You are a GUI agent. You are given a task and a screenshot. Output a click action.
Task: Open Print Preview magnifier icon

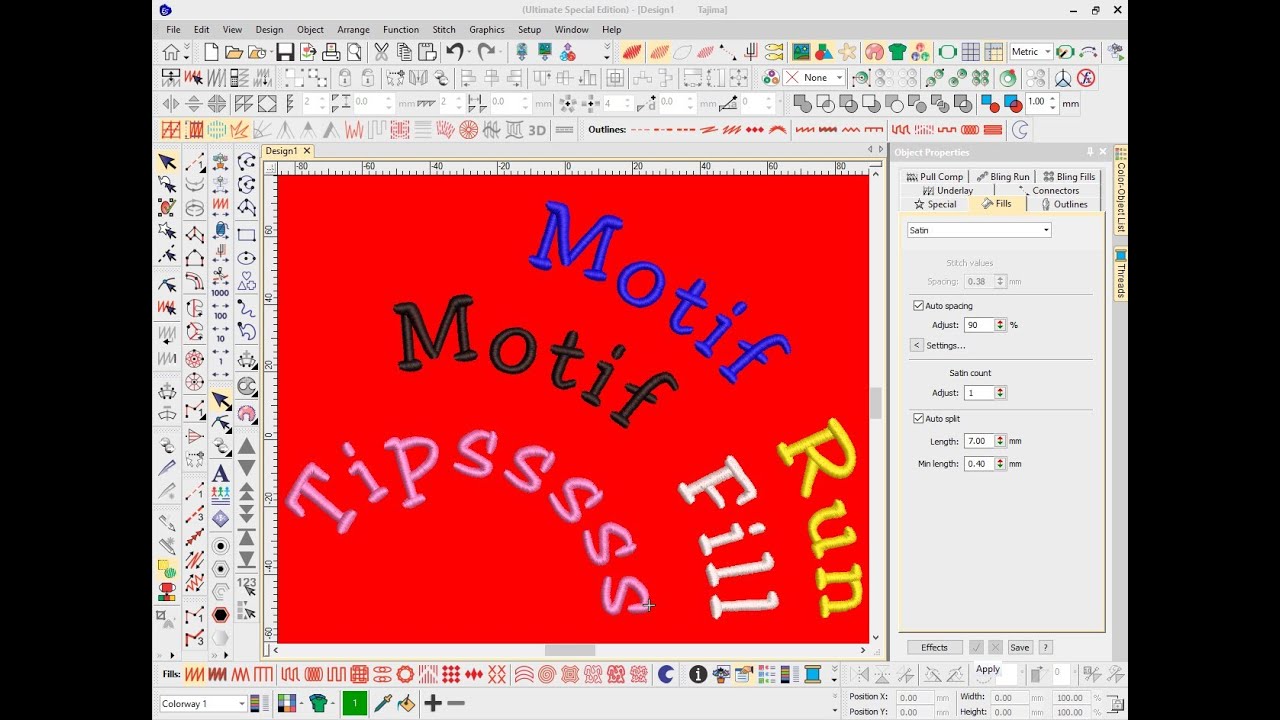(x=354, y=53)
